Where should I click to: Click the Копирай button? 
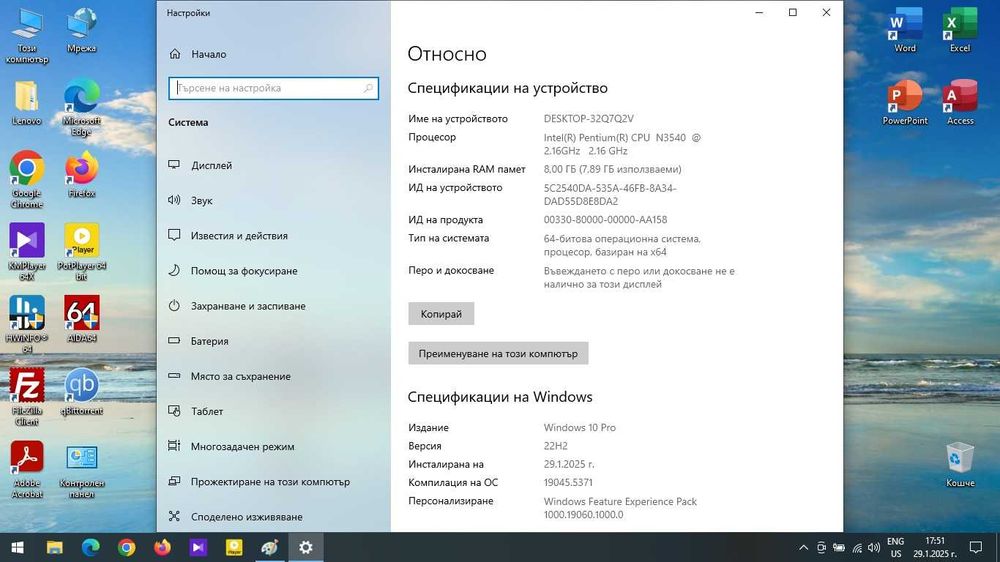coord(441,314)
